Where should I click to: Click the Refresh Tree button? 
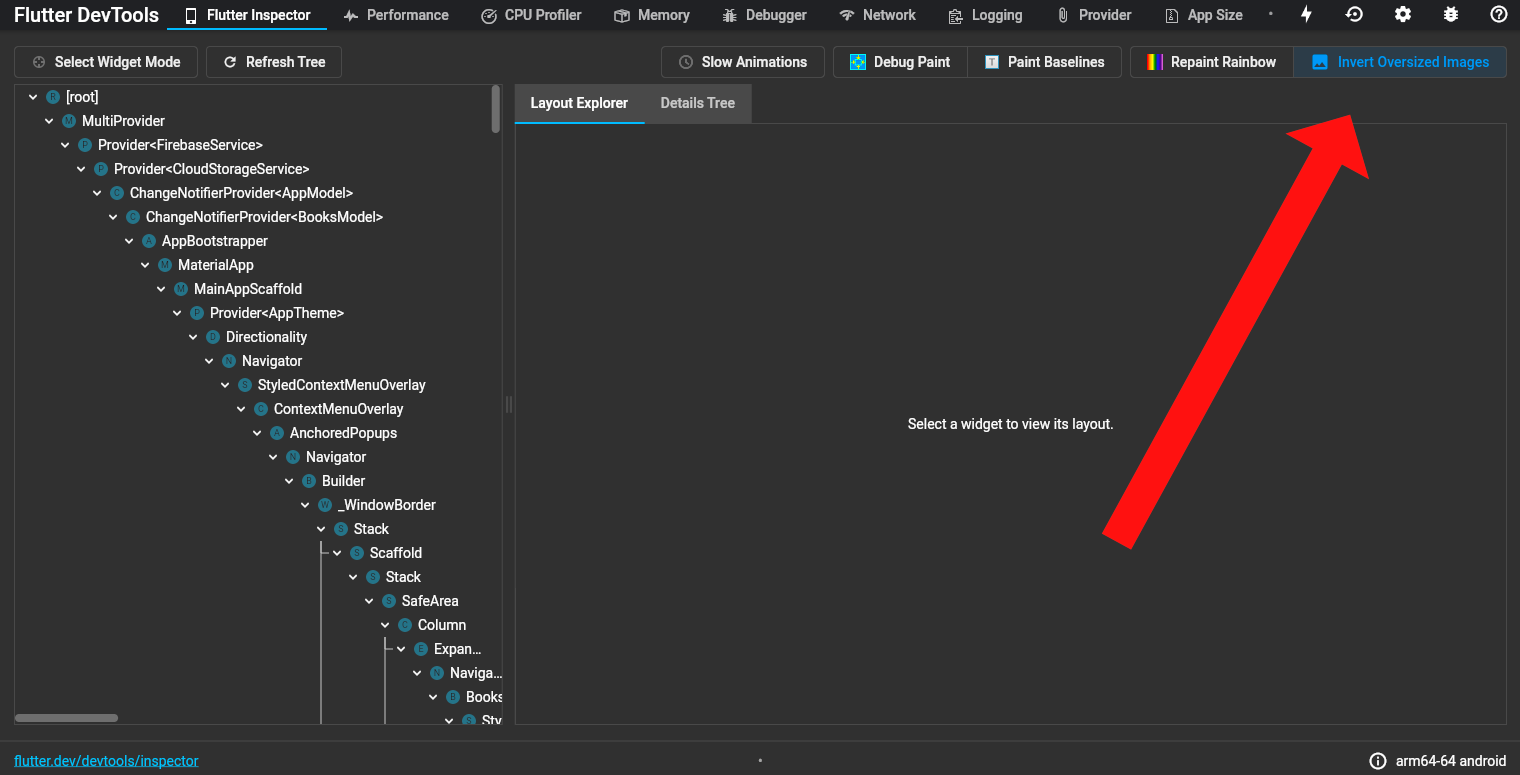[274, 62]
